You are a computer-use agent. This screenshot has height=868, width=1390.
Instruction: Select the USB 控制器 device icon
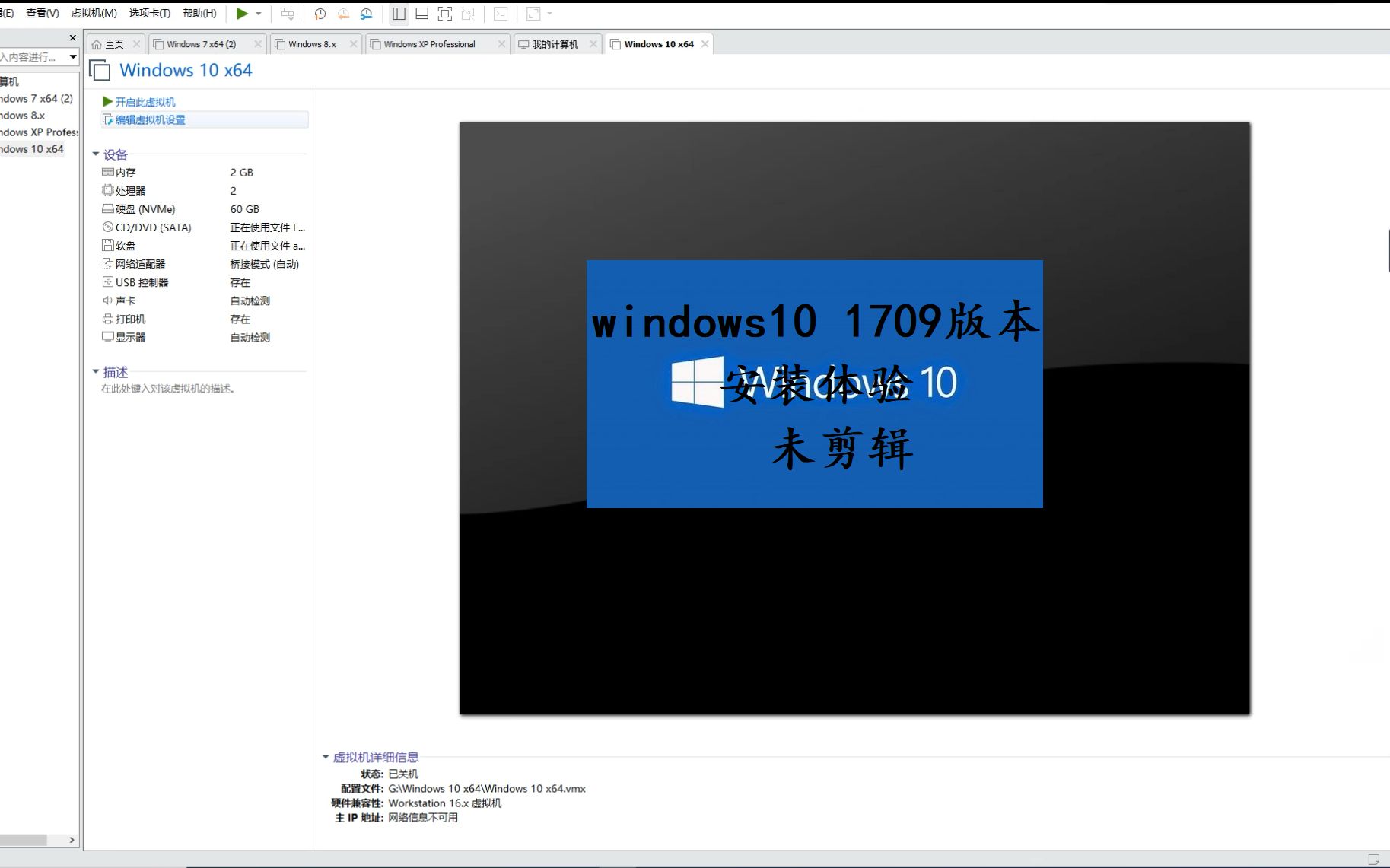108,281
